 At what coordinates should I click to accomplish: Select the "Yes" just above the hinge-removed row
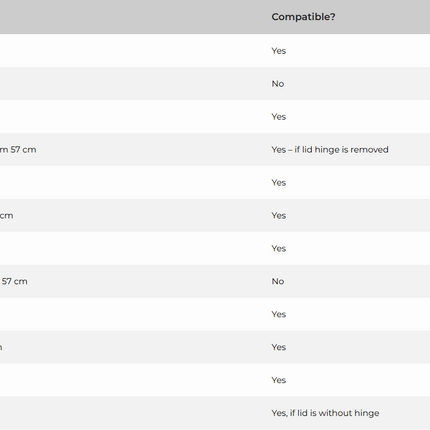[x=279, y=117]
